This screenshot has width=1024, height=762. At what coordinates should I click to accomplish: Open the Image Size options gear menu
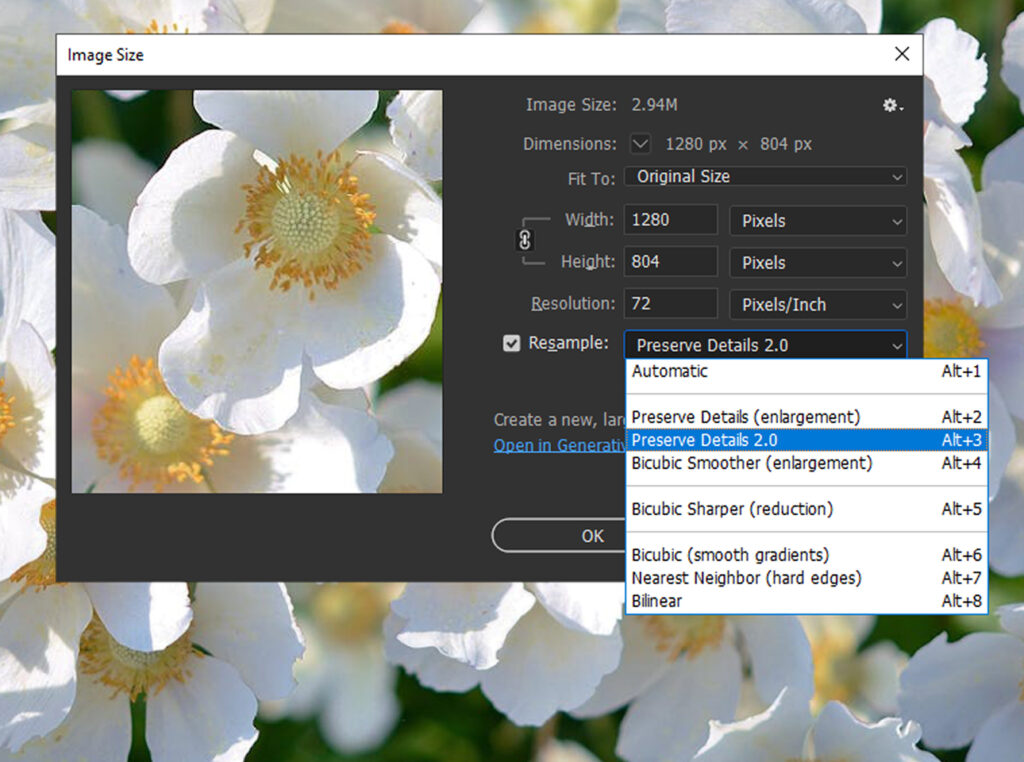(x=892, y=105)
